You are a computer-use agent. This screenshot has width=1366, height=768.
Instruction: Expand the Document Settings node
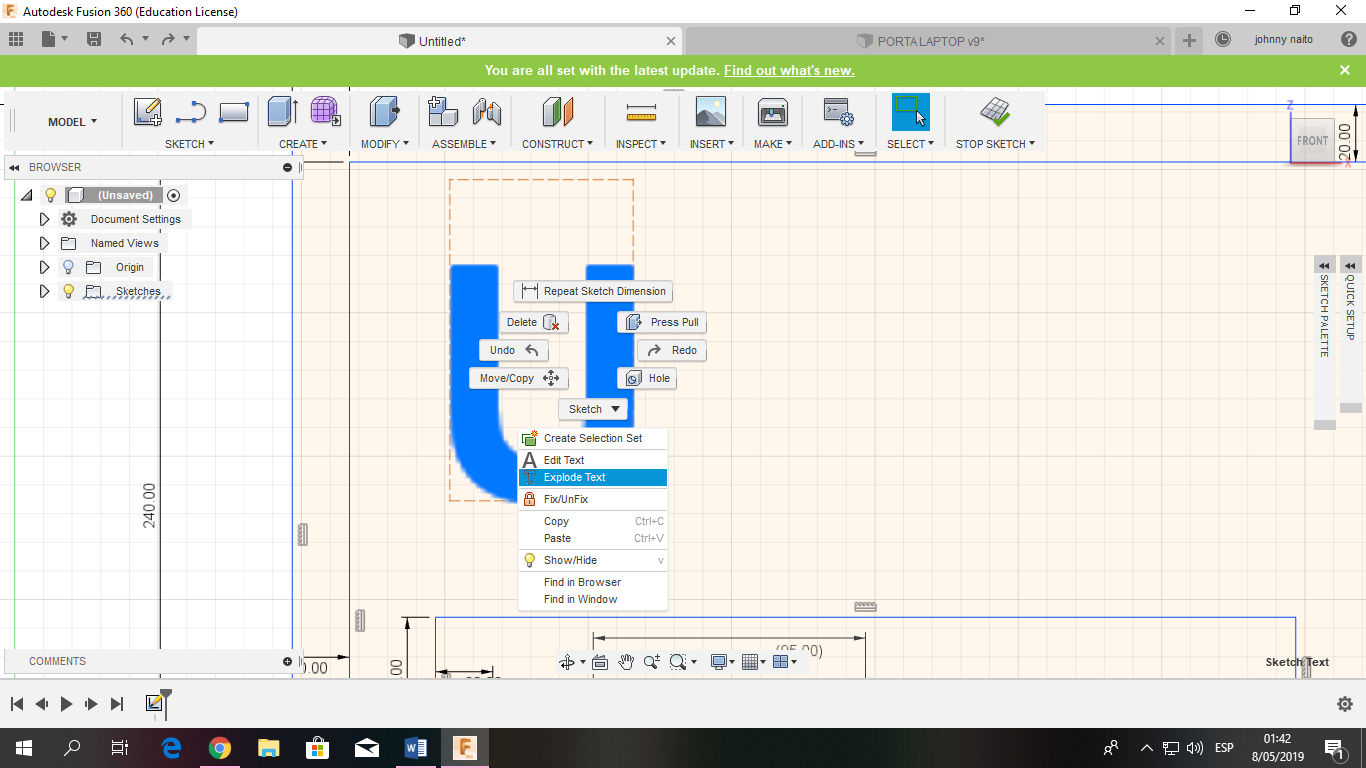(44, 219)
